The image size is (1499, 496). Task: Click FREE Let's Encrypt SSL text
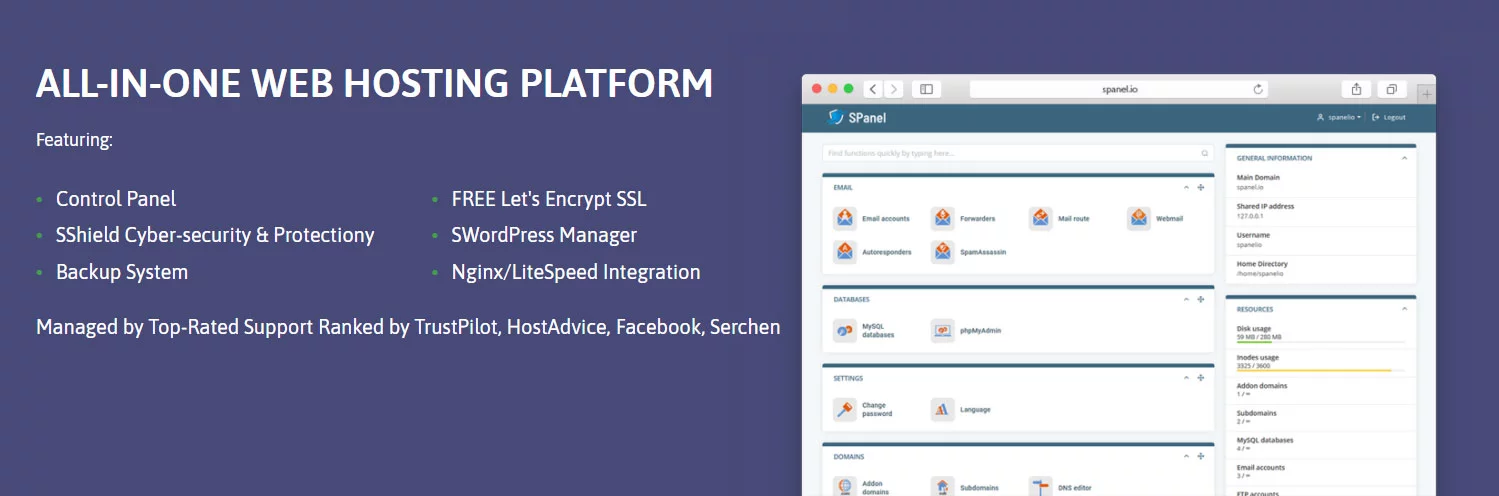549,199
